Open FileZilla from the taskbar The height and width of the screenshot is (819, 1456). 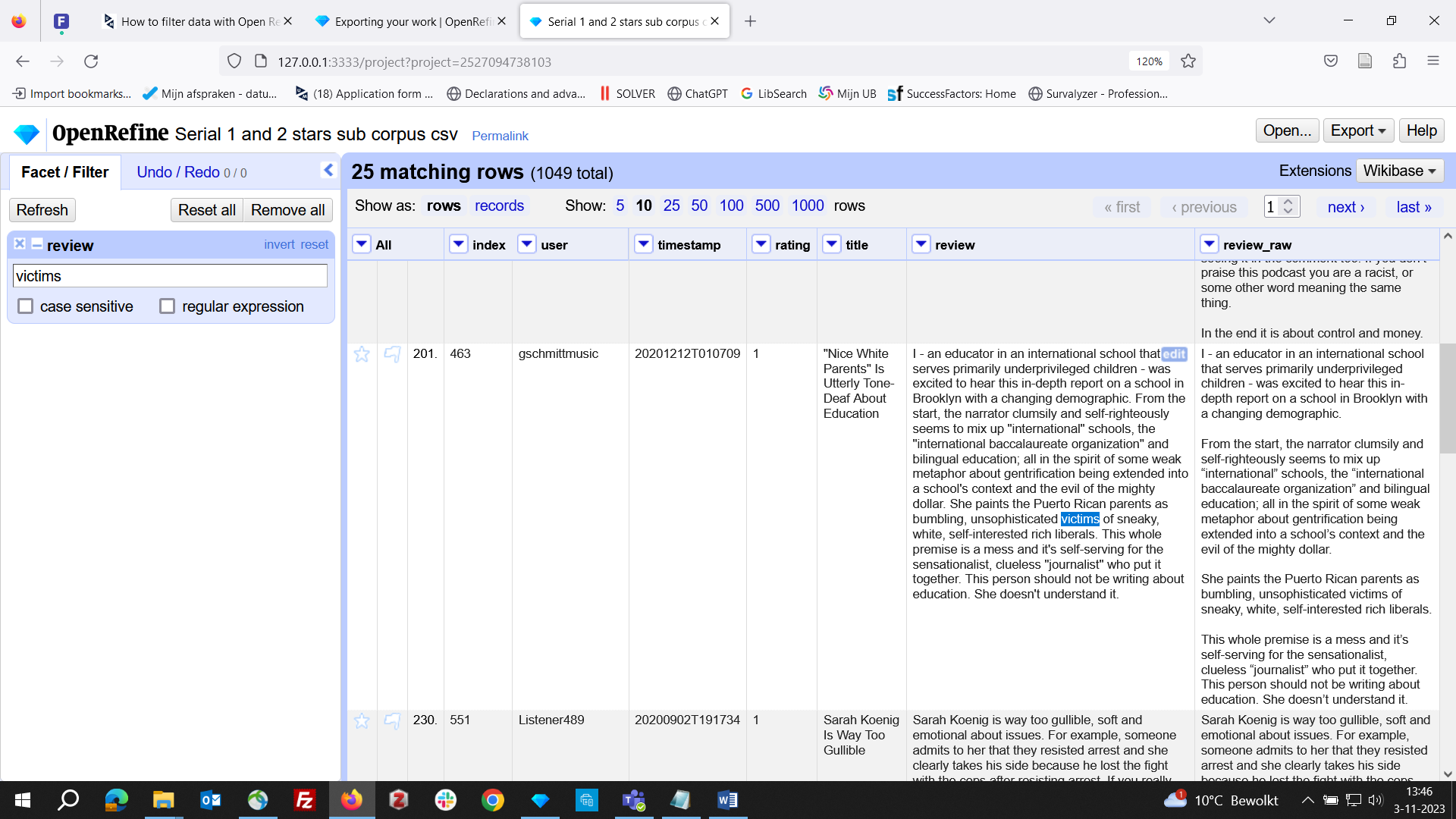(305, 800)
